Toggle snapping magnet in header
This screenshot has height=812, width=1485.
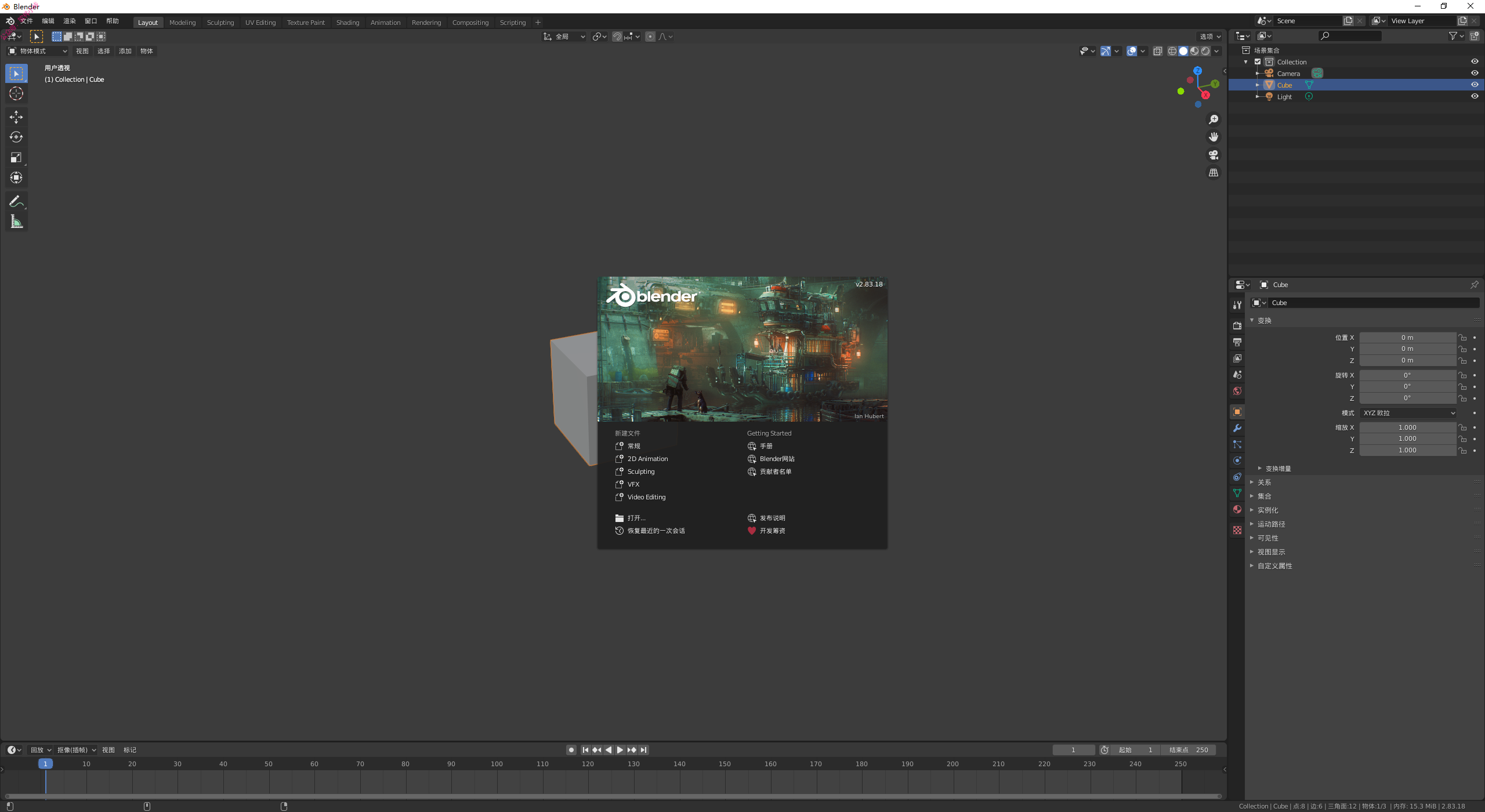tap(617, 37)
